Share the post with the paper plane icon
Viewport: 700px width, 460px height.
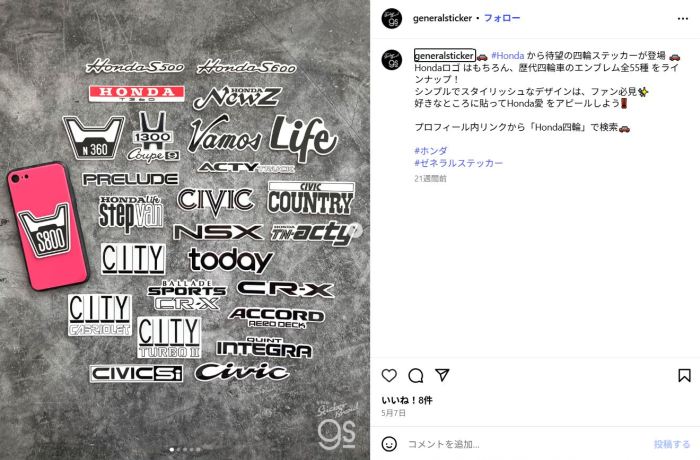point(442,375)
